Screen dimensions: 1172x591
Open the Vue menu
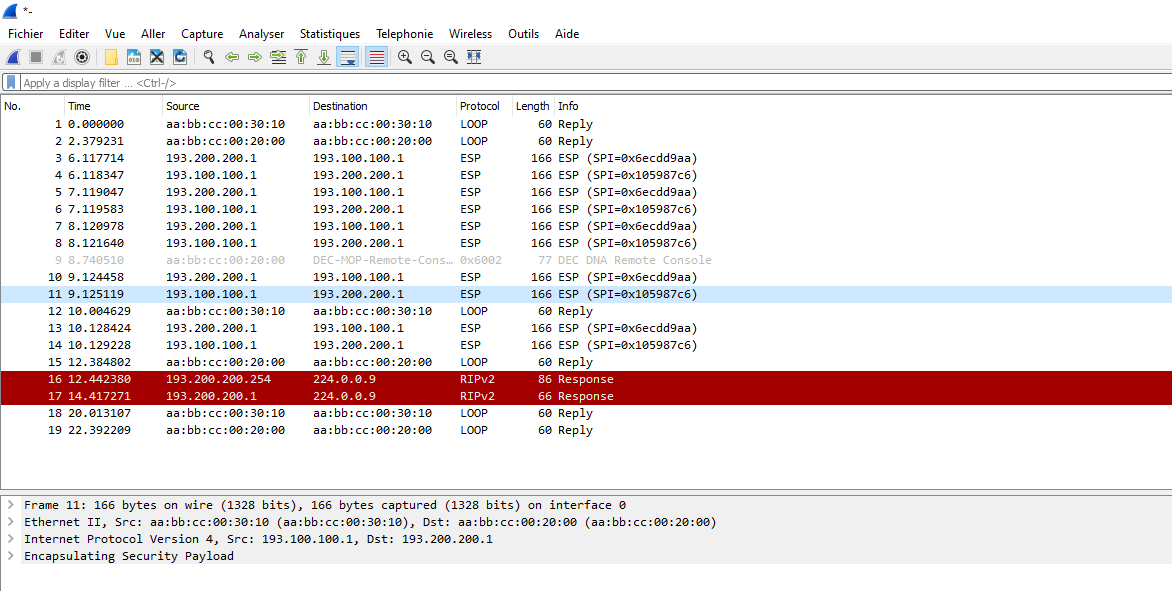[x=115, y=34]
